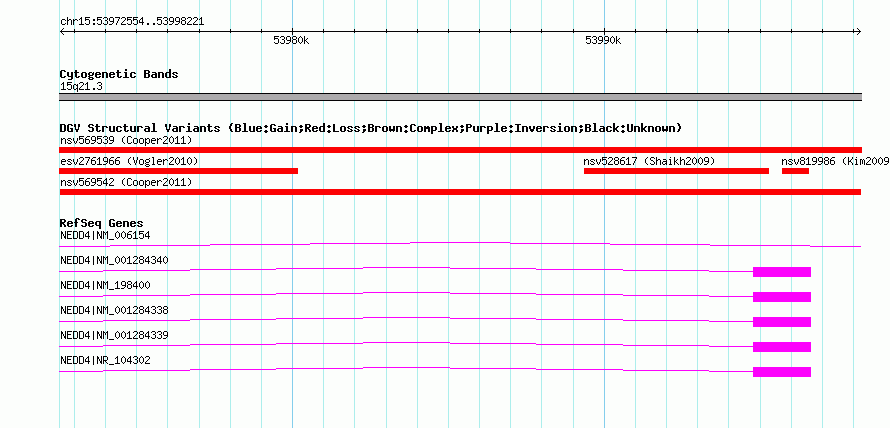
Task: Click the chr15:53972554..53998221 region label
Action: (x=132, y=22)
